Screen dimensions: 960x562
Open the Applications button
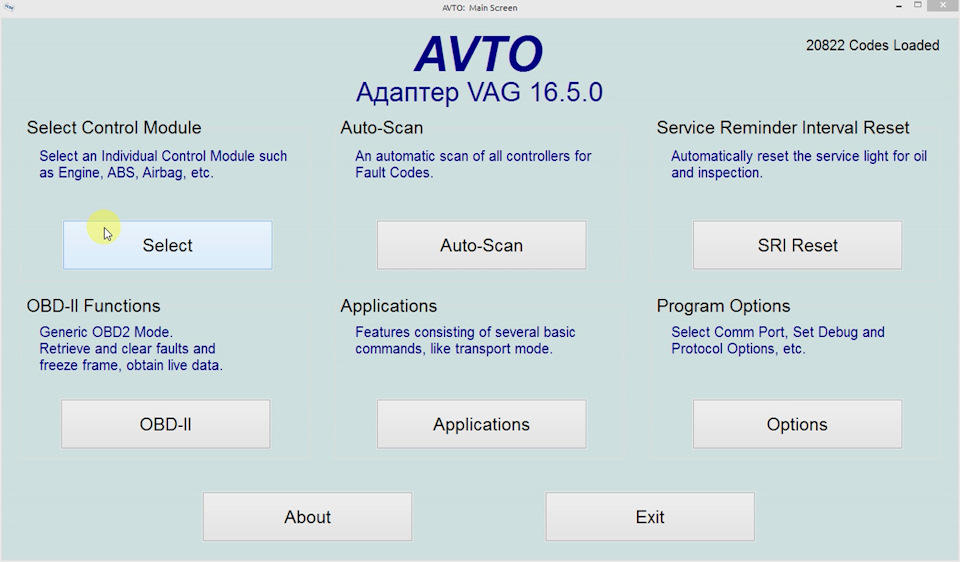[x=481, y=424]
